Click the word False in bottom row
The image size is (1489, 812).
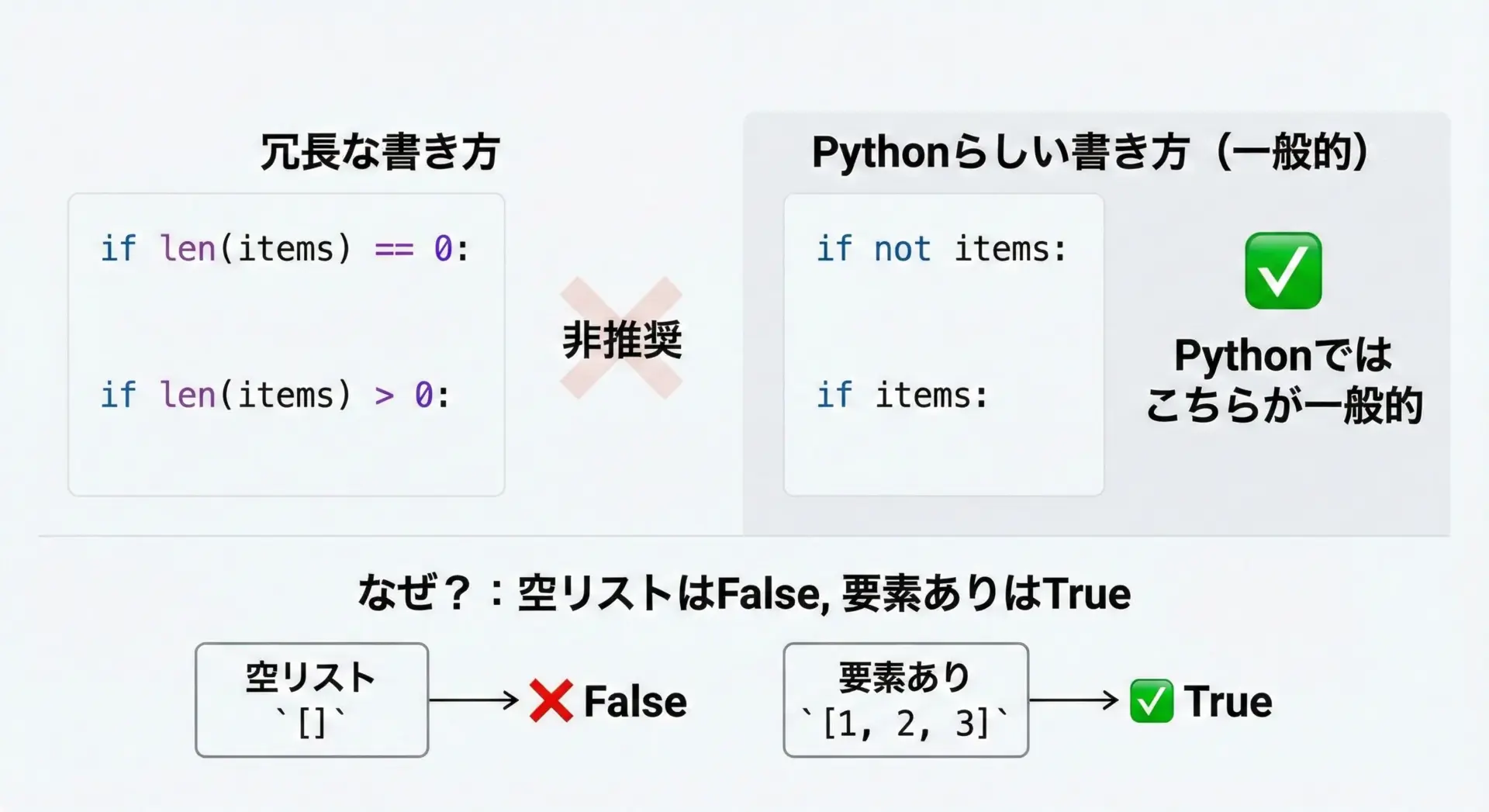[635, 702]
